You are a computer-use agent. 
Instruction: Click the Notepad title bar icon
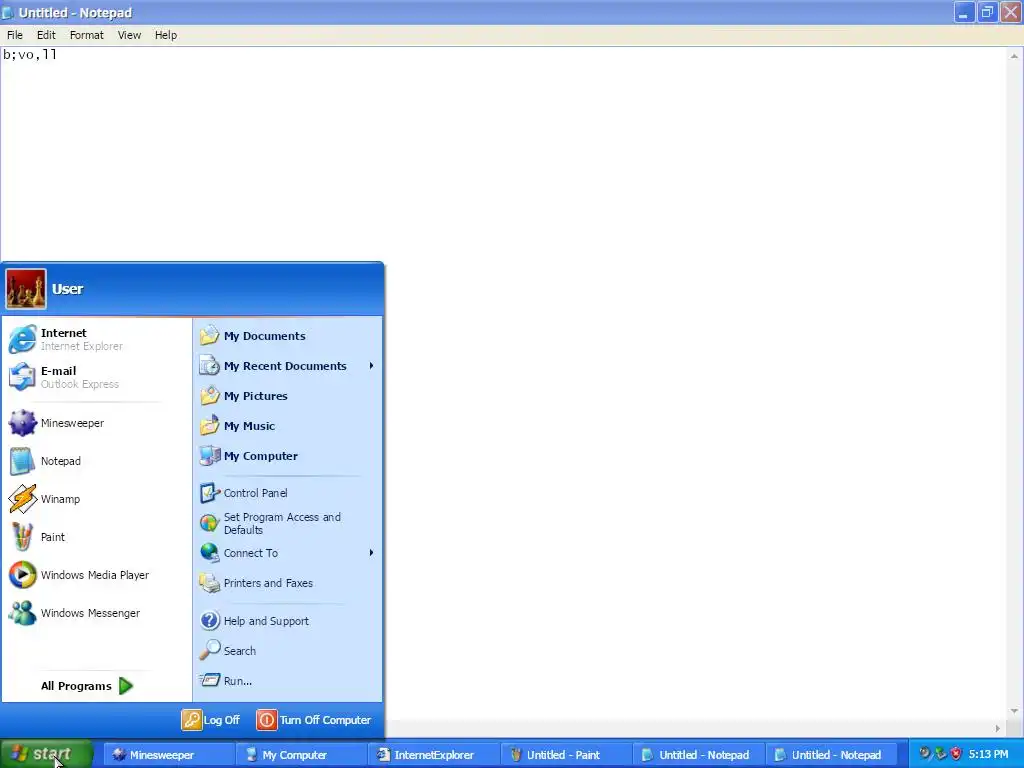pos(8,12)
